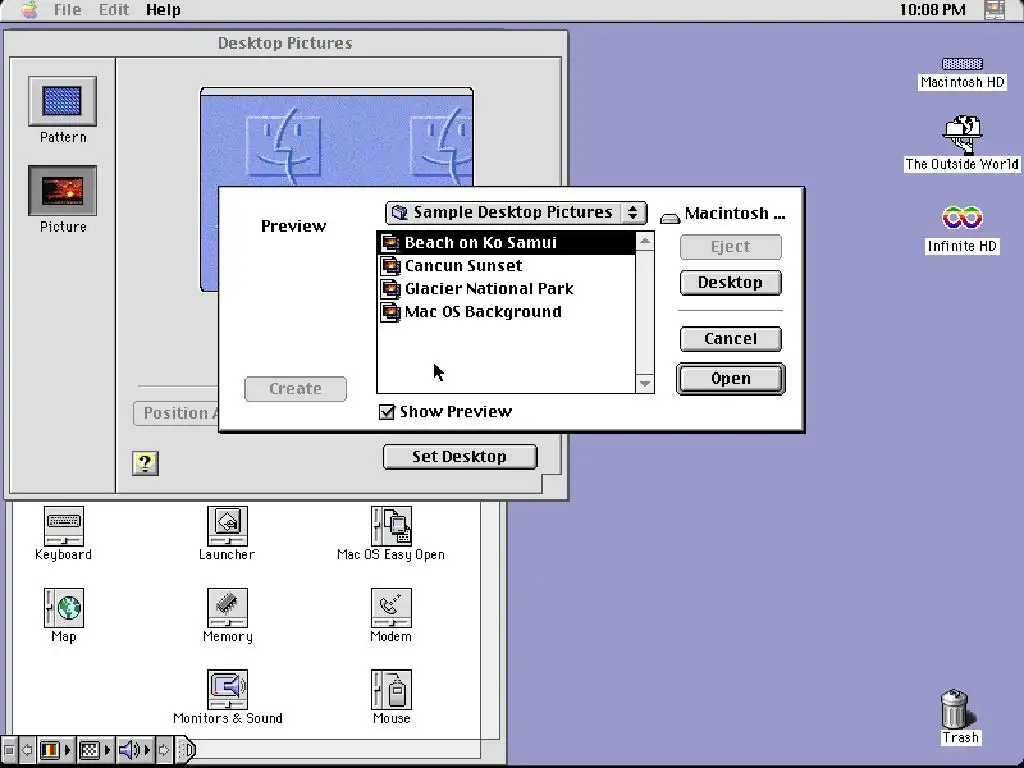Click the Cancel button

click(731, 339)
